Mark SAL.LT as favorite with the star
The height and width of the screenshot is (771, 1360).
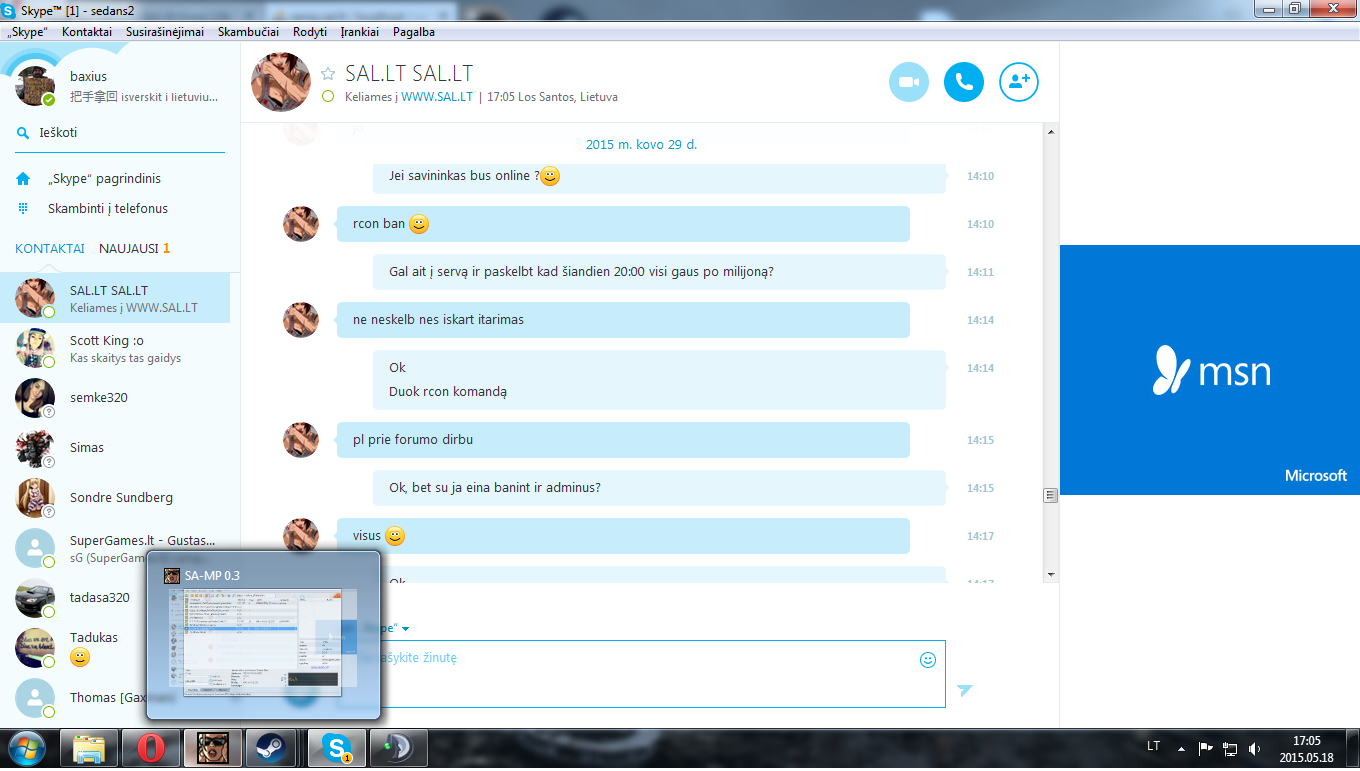point(328,74)
